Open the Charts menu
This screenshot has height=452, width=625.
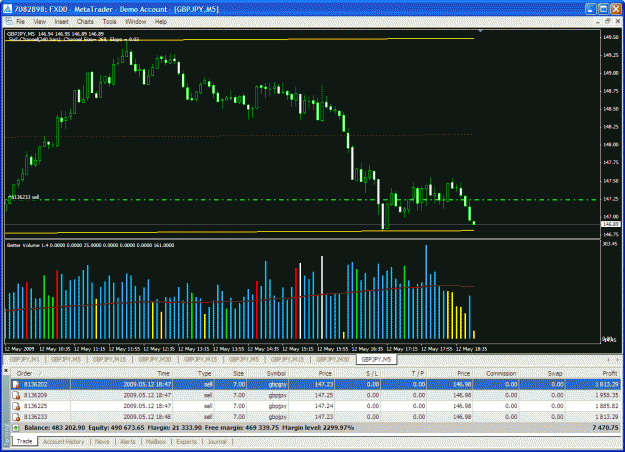(85, 22)
